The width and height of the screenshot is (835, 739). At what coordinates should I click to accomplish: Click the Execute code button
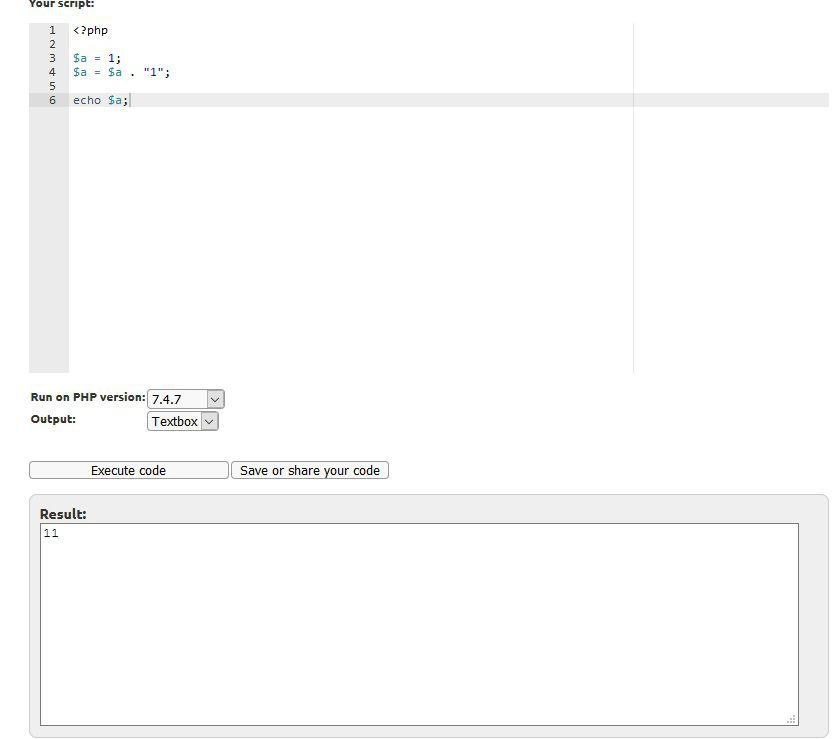tap(128, 470)
